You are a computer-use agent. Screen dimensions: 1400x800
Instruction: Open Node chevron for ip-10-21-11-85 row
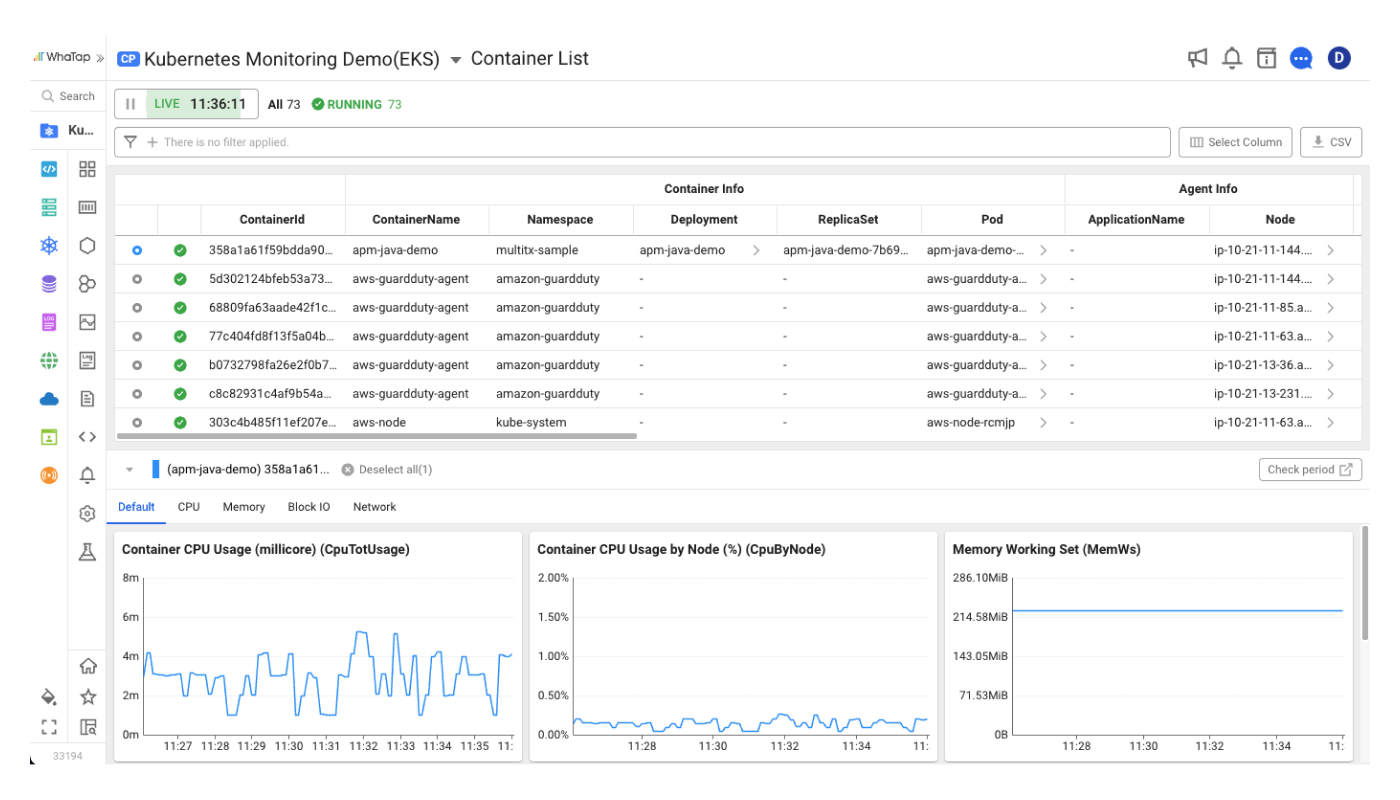(x=1330, y=308)
